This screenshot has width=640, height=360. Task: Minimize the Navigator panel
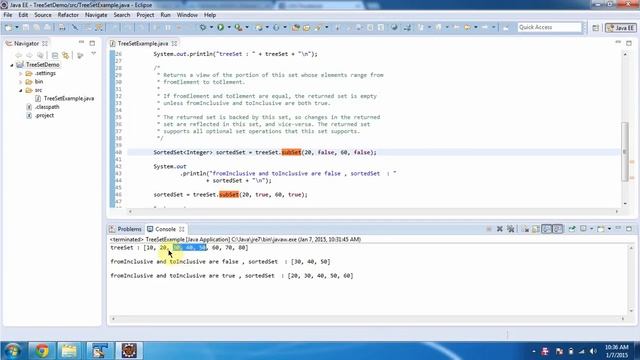[81, 42]
